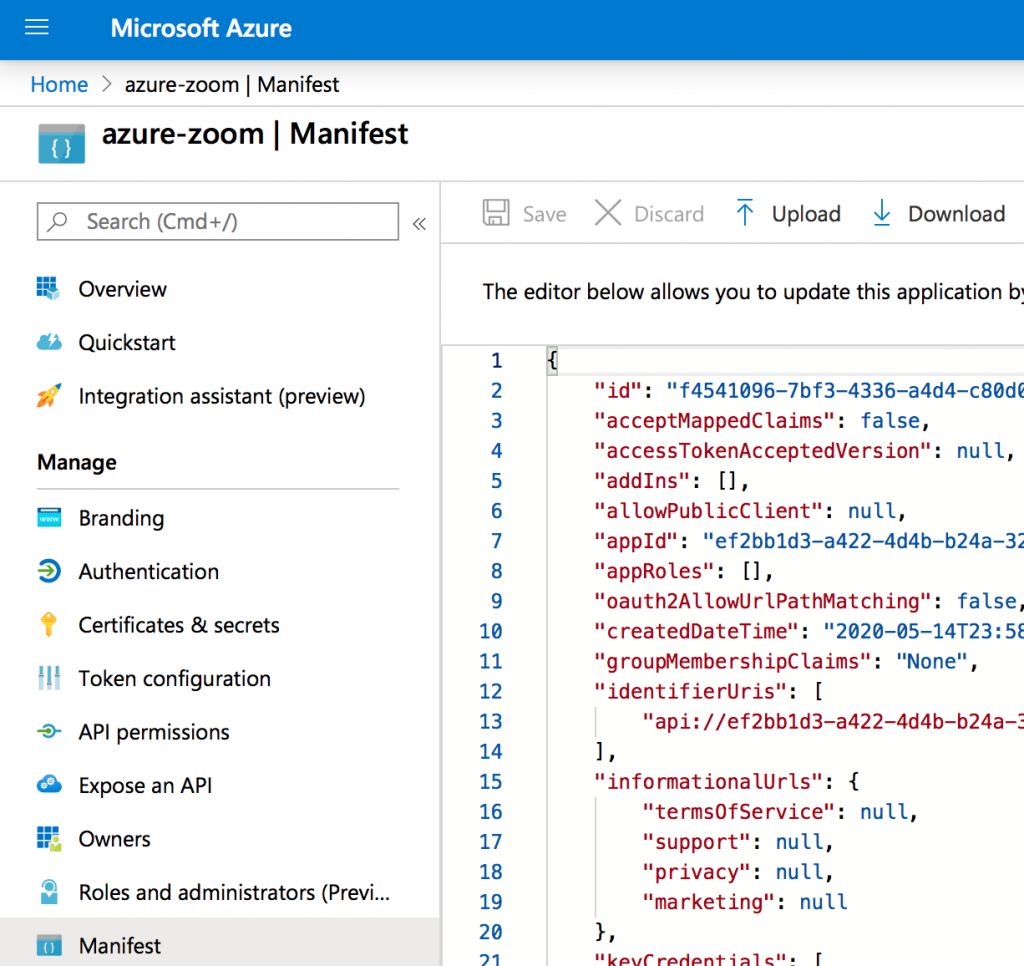Click the Upload arrow icon
The image size is (1024, 966).
744,213
